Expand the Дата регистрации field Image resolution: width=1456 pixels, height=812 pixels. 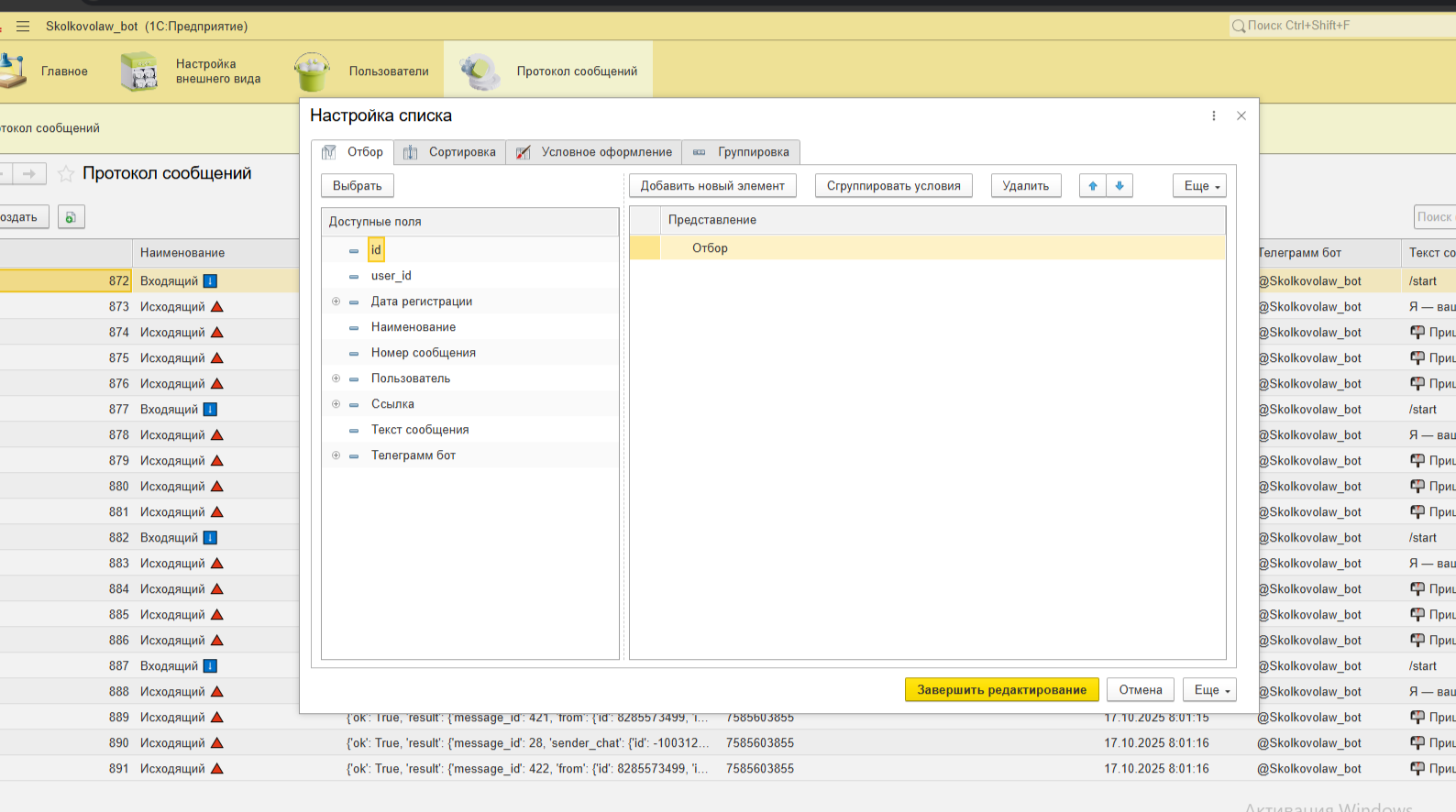pos(336,302)
